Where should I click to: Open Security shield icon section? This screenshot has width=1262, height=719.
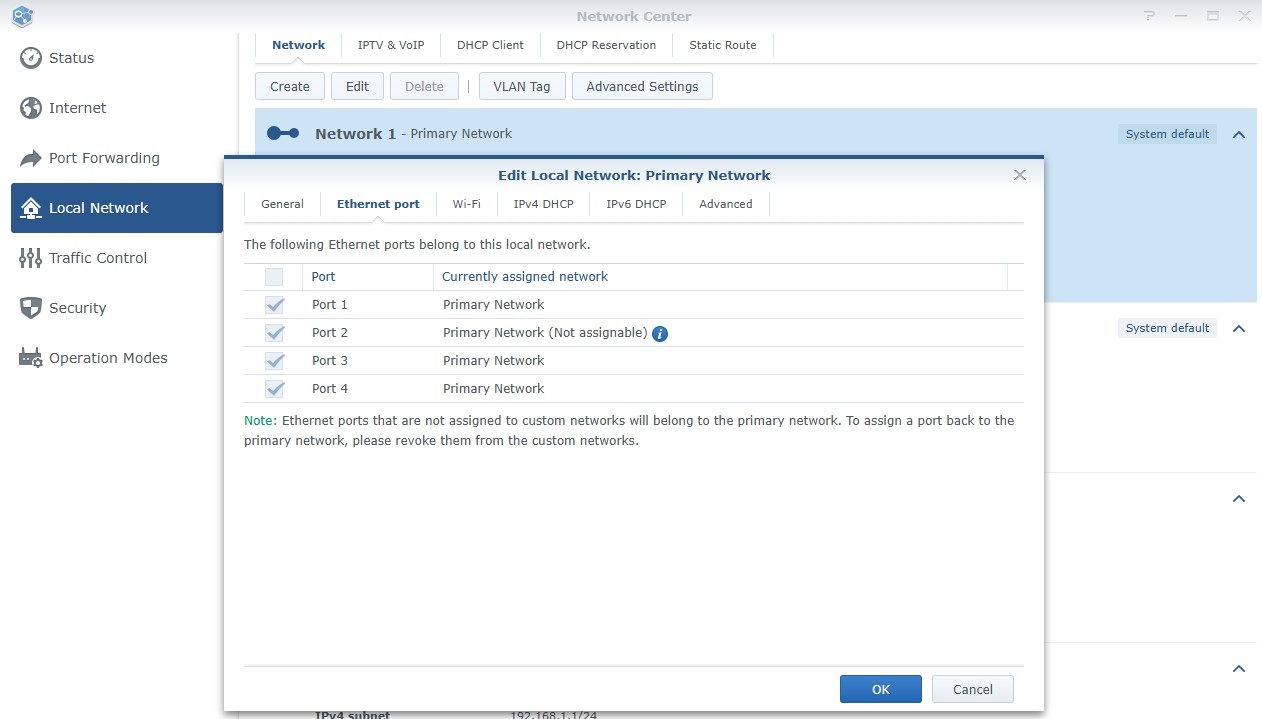[31, 308]
